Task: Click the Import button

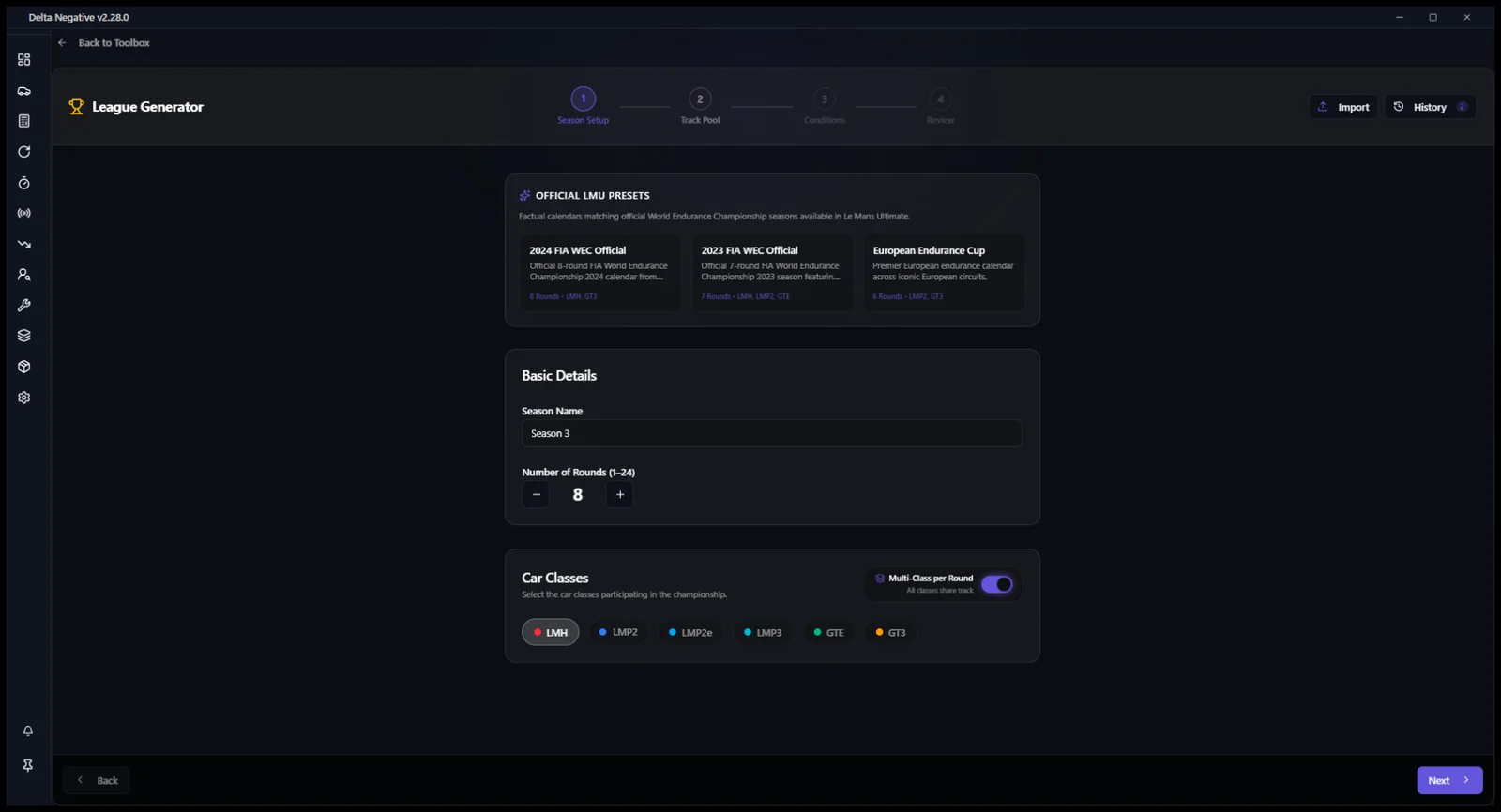Action: click(1343, 107)
